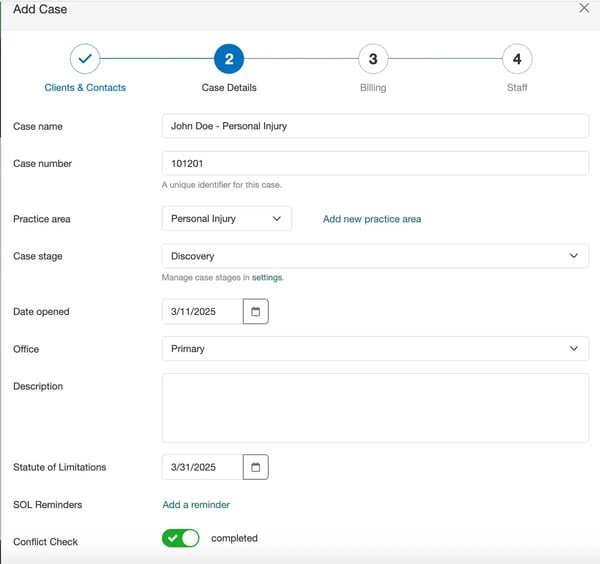The width and height of the screenshot is (600, 564).
Task: Expand the Practice area dropdown
Action: click(226, 219)
